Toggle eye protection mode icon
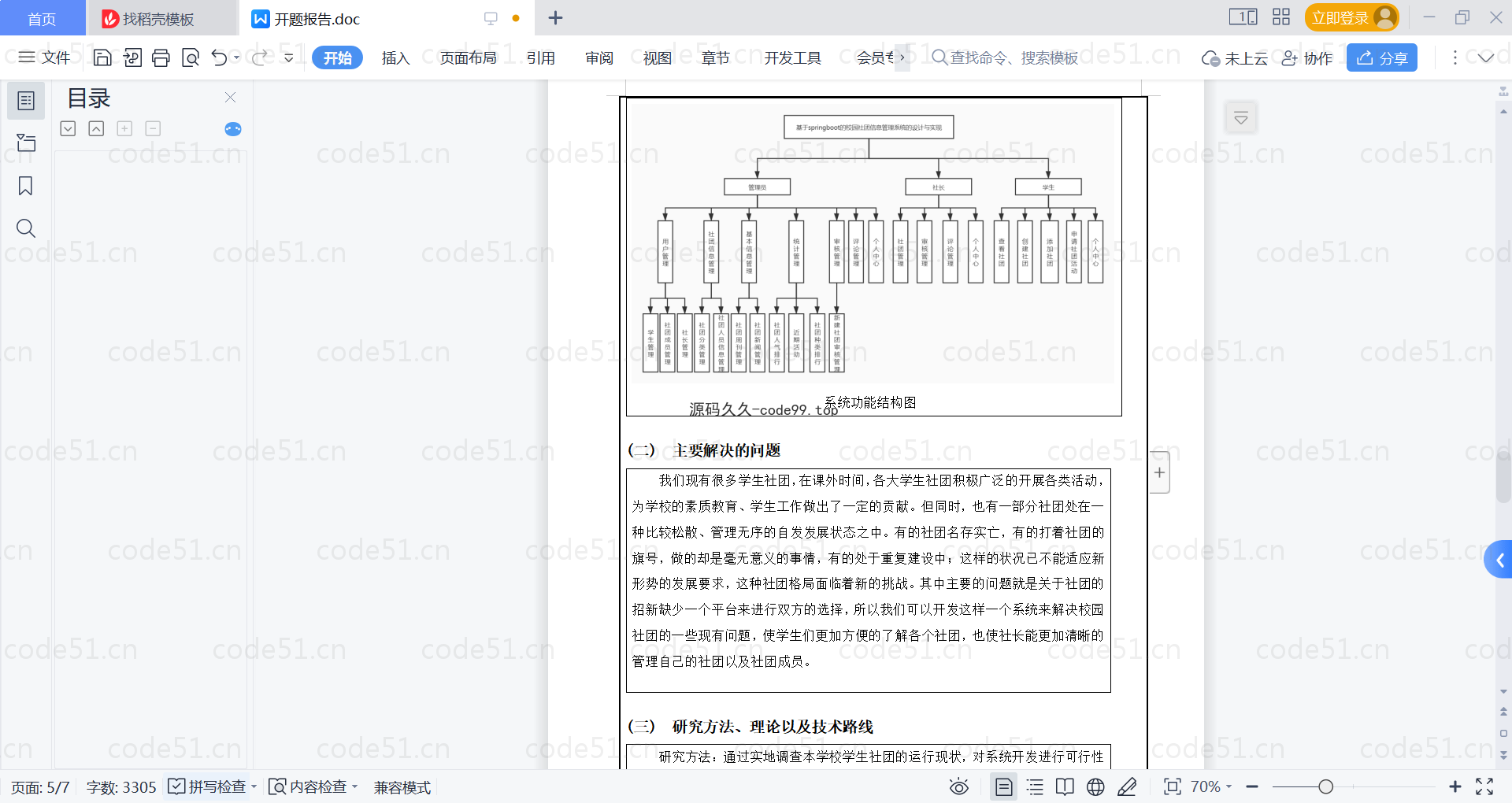Viewport: 1512px width, 803px height. 958,786
